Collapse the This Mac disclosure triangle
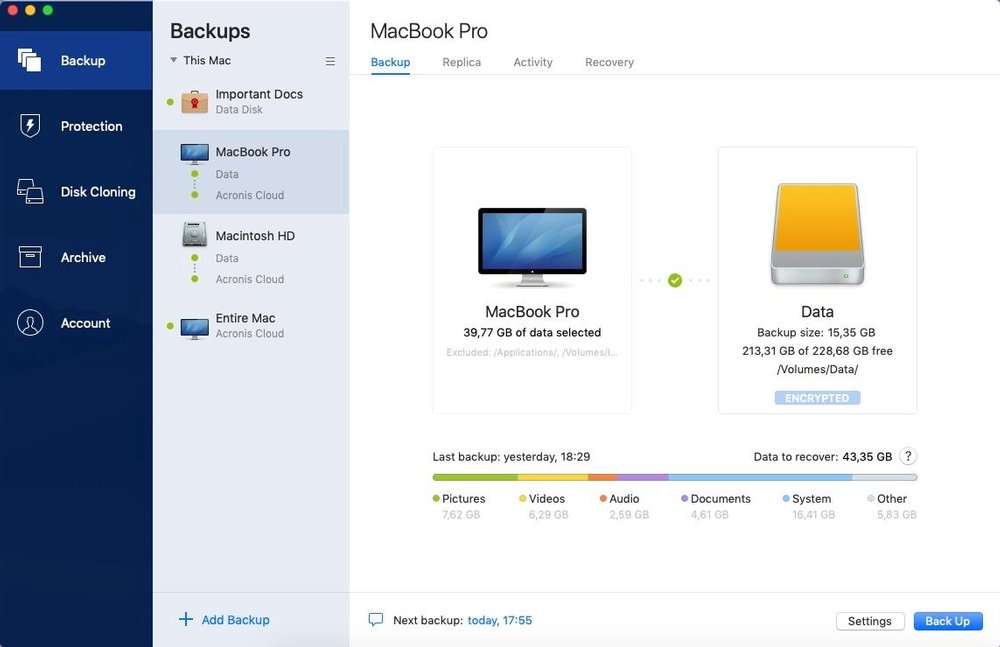This screenshot has height=647, width=1000. click(173, 61)
